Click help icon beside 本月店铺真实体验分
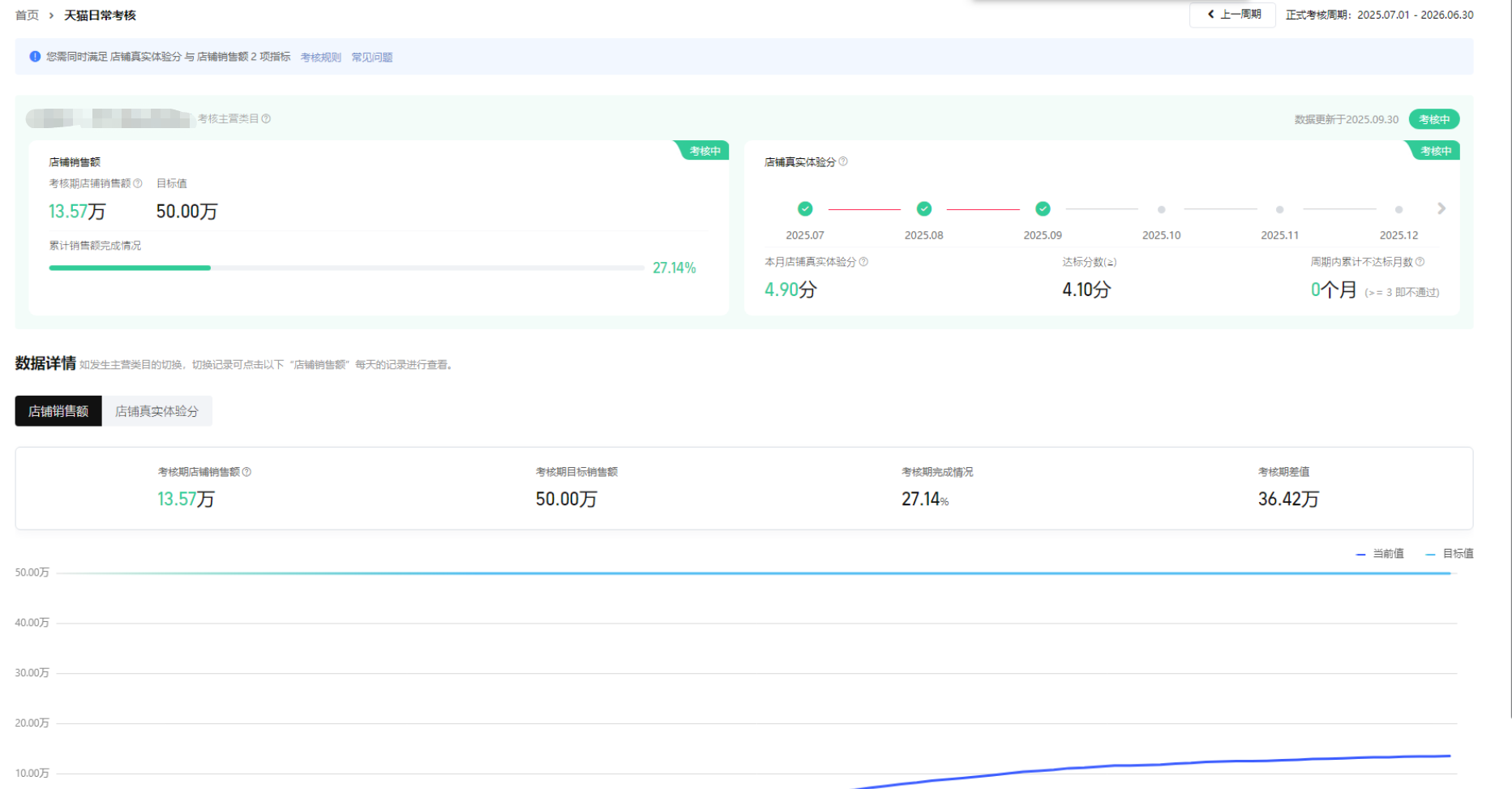Image resolution: width=1512 pixels, height=789 pixels. [863, 262]
